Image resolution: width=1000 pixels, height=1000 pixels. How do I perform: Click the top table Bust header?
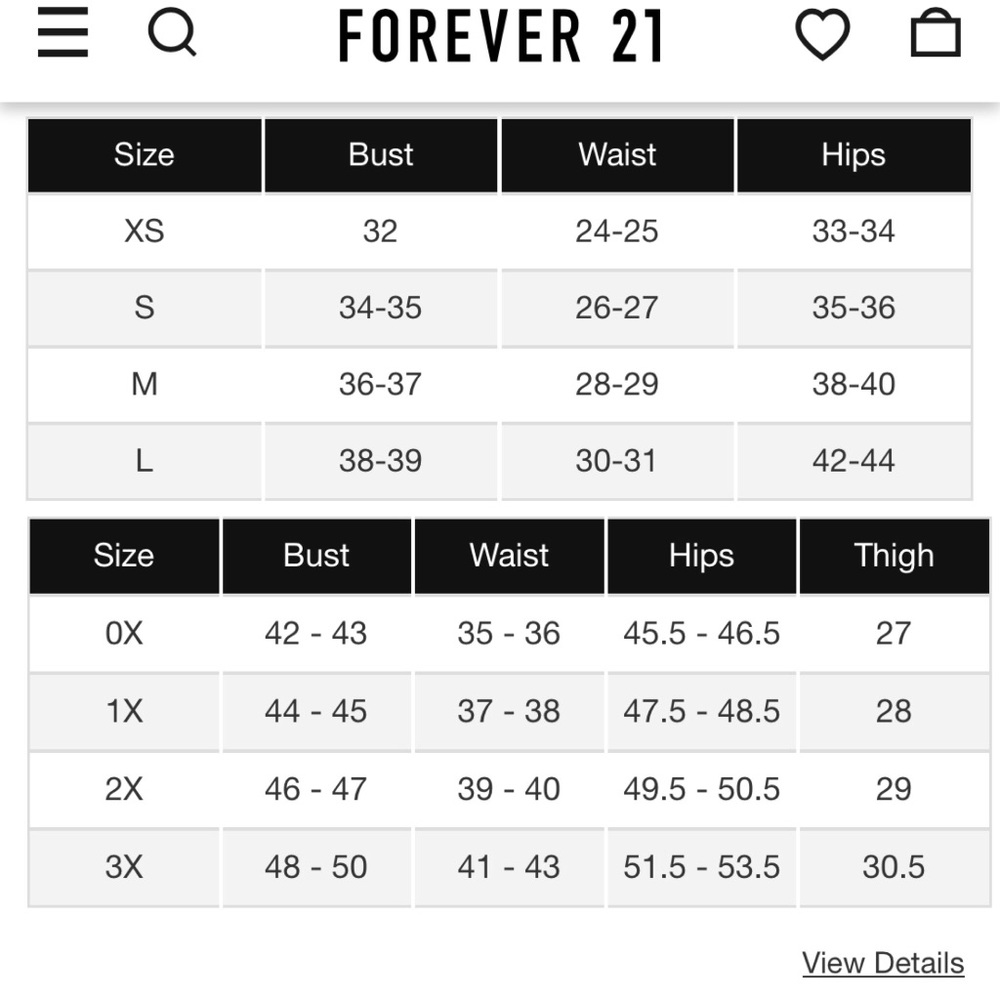click(x=381, y=155)
